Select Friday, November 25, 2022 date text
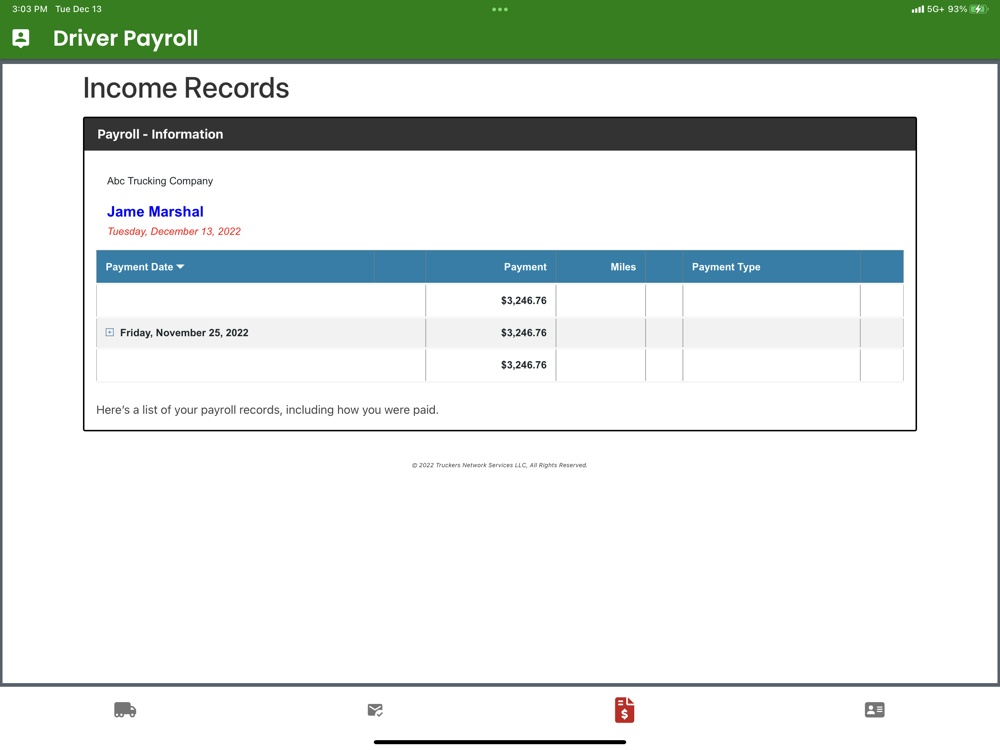This screenshot has width=1000, height=750. [184, 333]
